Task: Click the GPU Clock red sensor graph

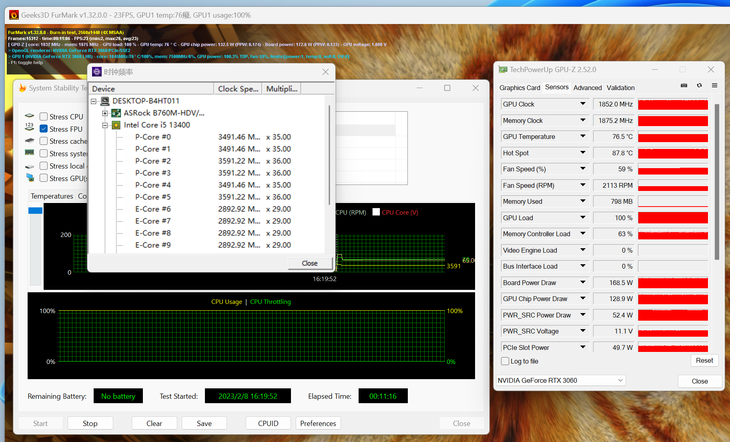Action: click(x=673, y=104)
